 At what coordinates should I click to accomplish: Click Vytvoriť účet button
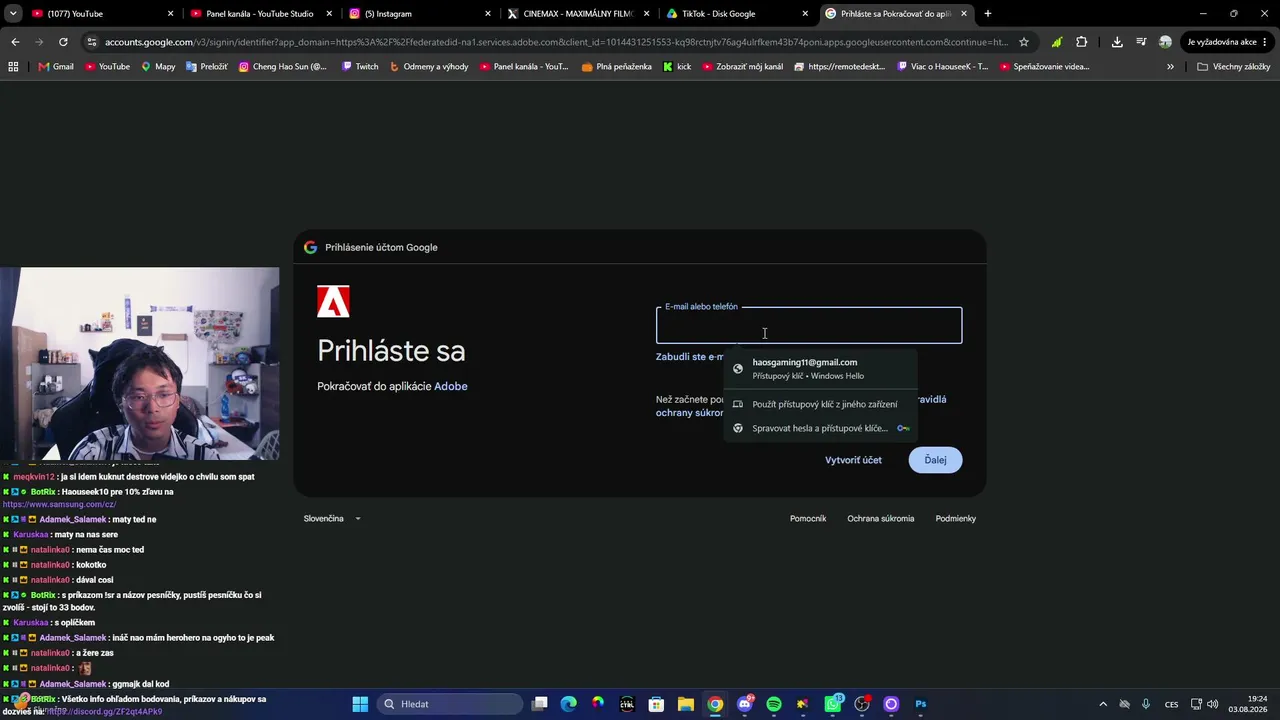pos(853,460)
